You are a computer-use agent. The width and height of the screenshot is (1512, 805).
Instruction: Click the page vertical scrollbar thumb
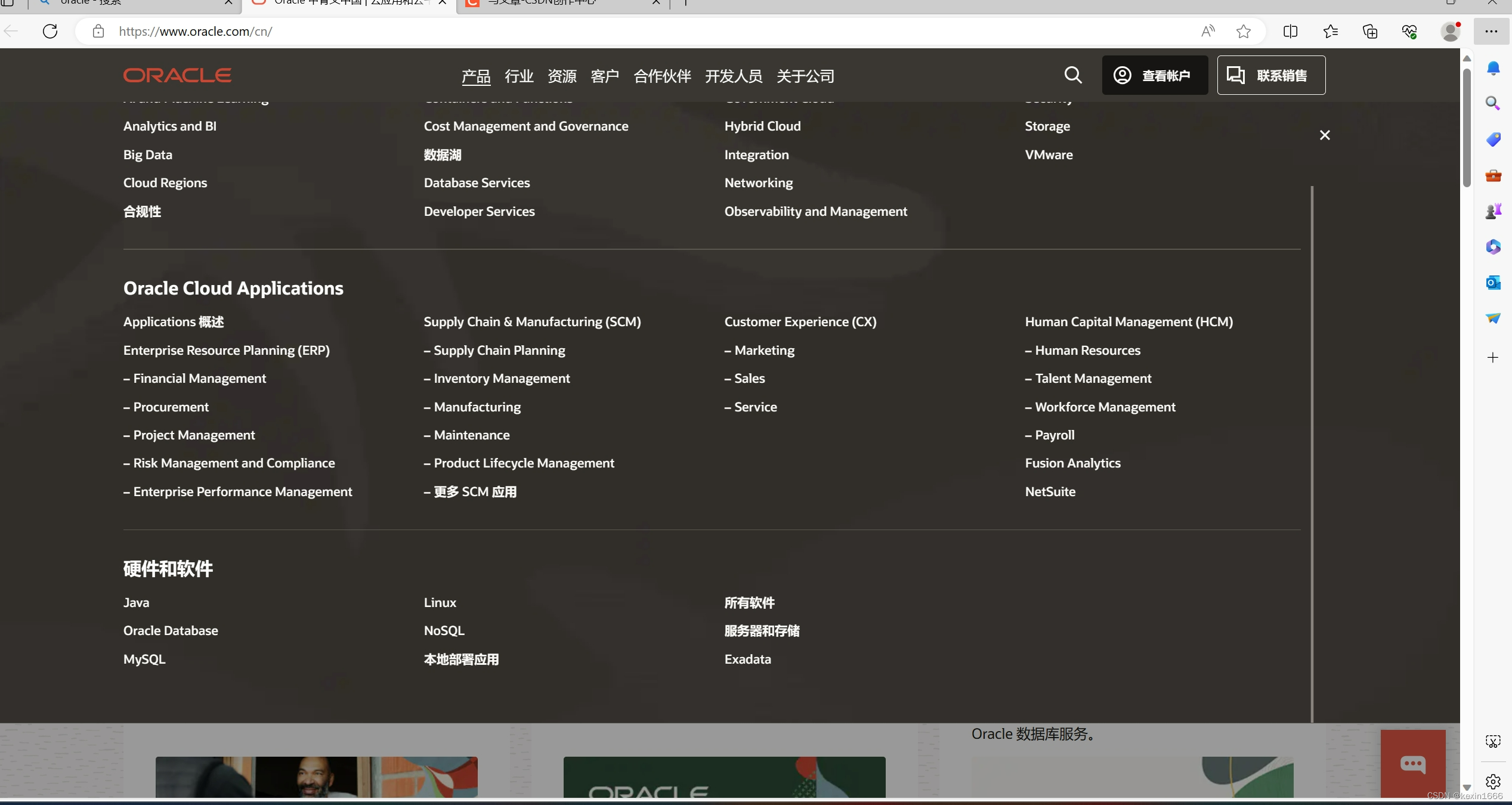[1467, 128]
